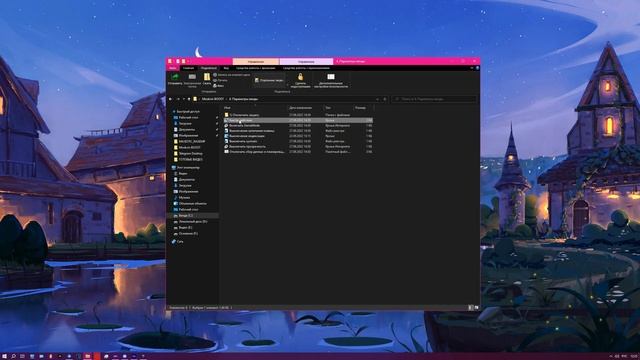
Task: Open Изображения under Quick access
Action: (x=186, y=136)
